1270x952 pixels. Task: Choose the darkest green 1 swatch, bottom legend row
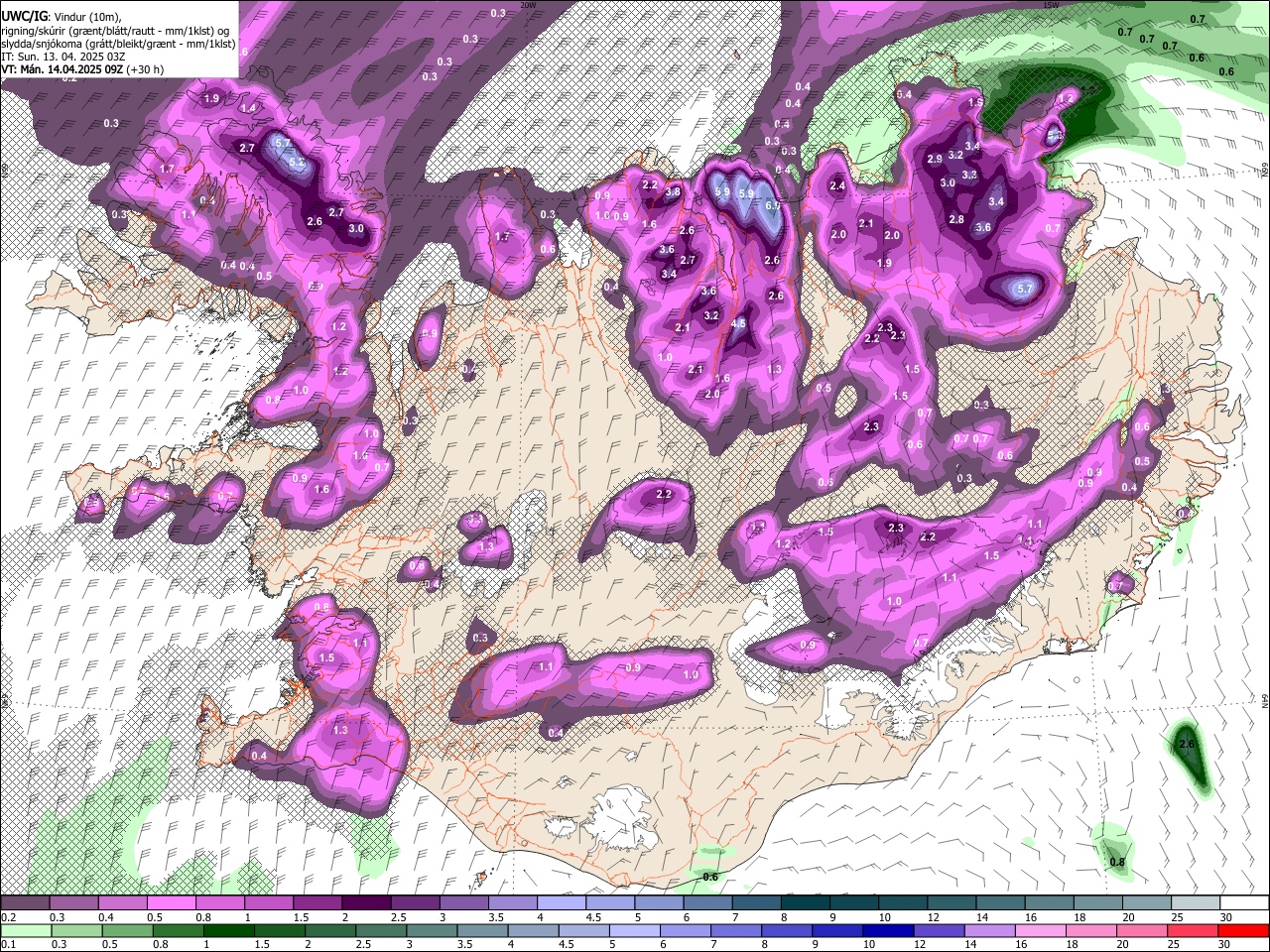228,930
